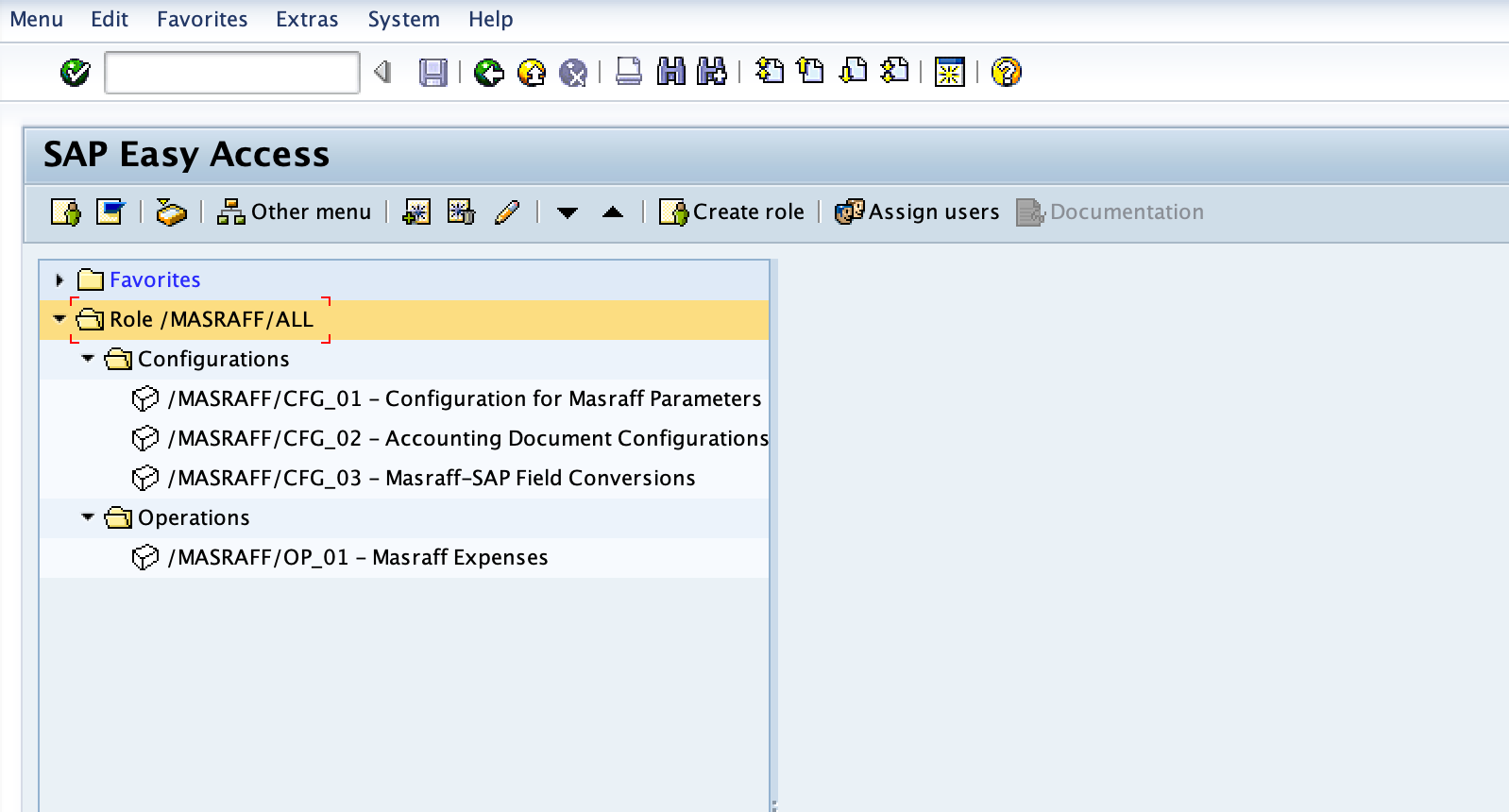Click Add to Favorites icon
This screenshot has height=812, width=1509.
[416, 212]
